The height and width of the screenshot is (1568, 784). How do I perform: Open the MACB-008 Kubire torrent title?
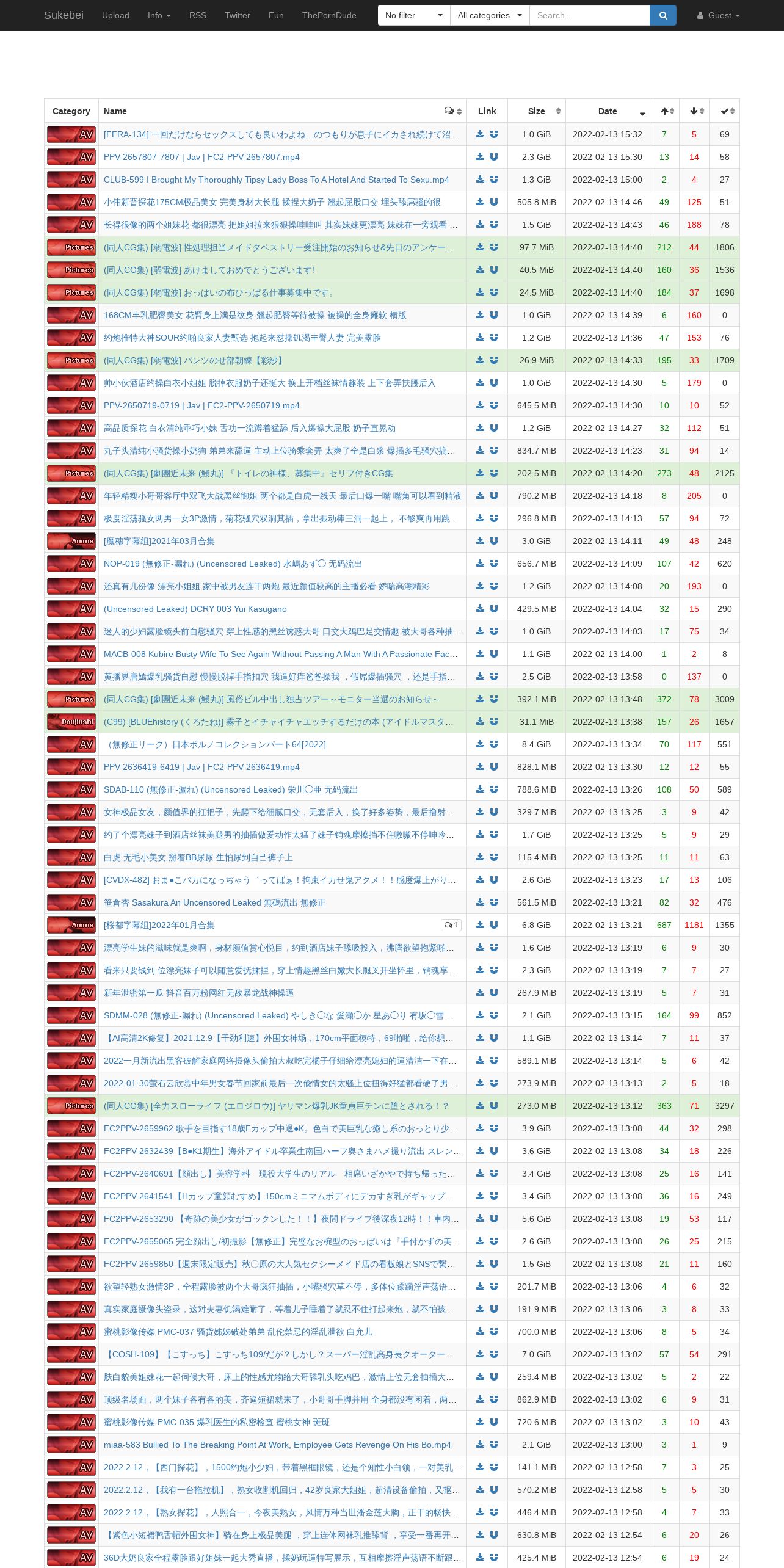pyautogui.click(x=280, y=654)
